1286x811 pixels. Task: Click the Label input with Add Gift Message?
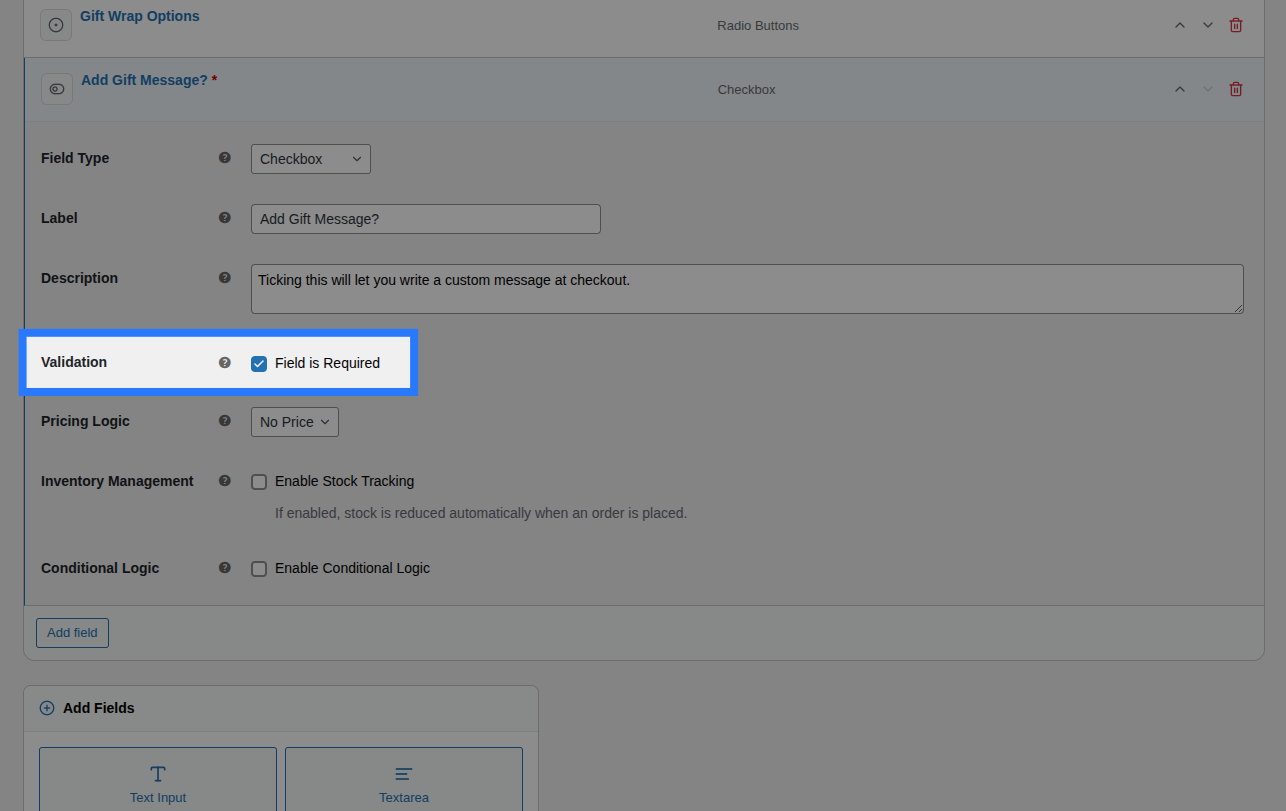point(426,219)
